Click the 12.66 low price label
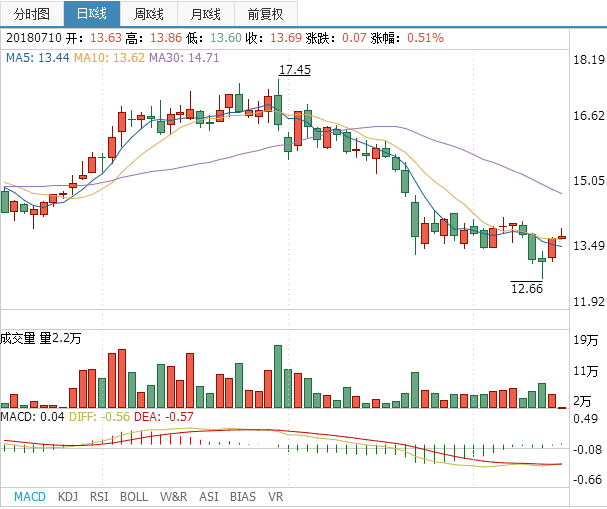This screenshot has width=607, height=509. pyautogui.click(x=527, y=288)
